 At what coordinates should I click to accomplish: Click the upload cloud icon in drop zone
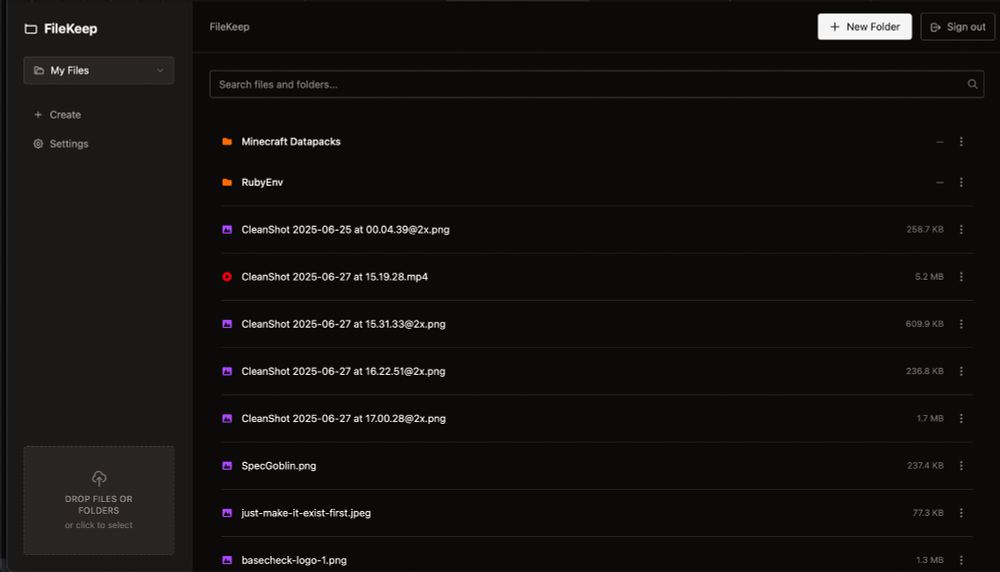tap(99, 478)
